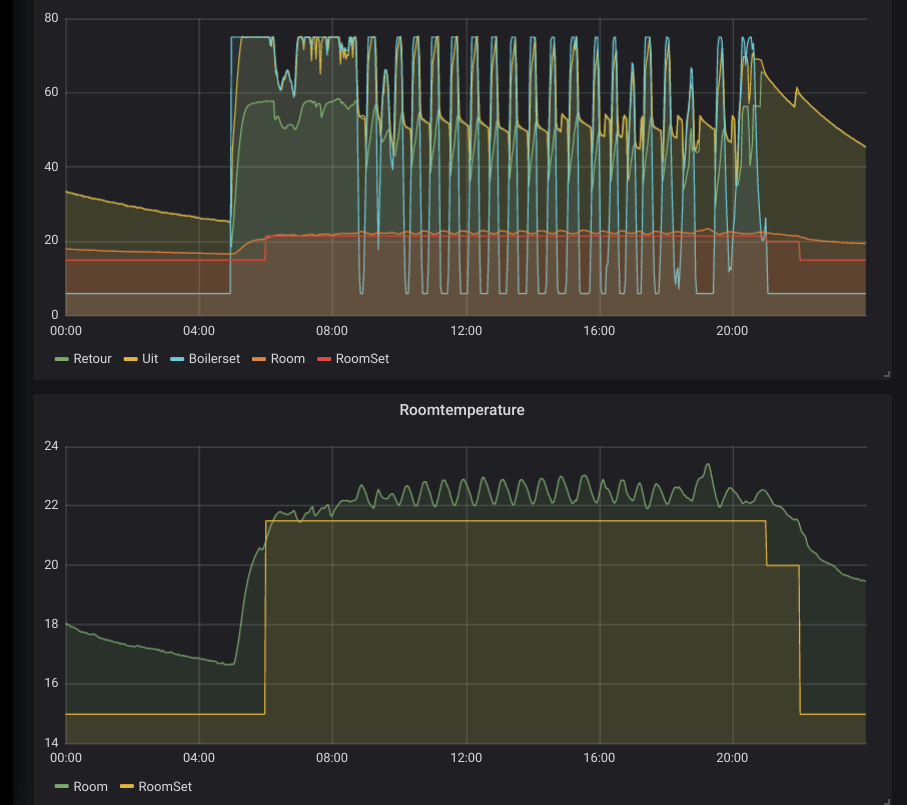
Task: Click the red RoomSet swatch in the upper legend
Action: coord(324,359)
